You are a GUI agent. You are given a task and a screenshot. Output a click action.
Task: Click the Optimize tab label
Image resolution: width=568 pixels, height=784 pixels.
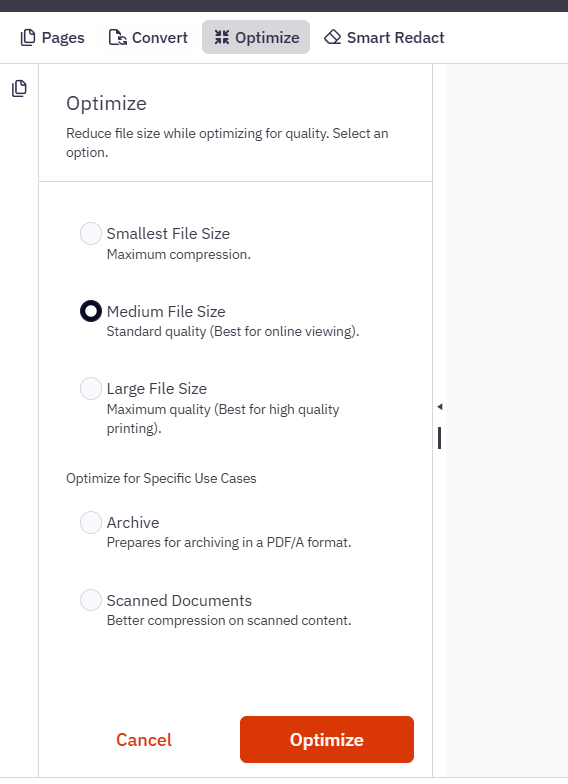click(x=267, y=38)
